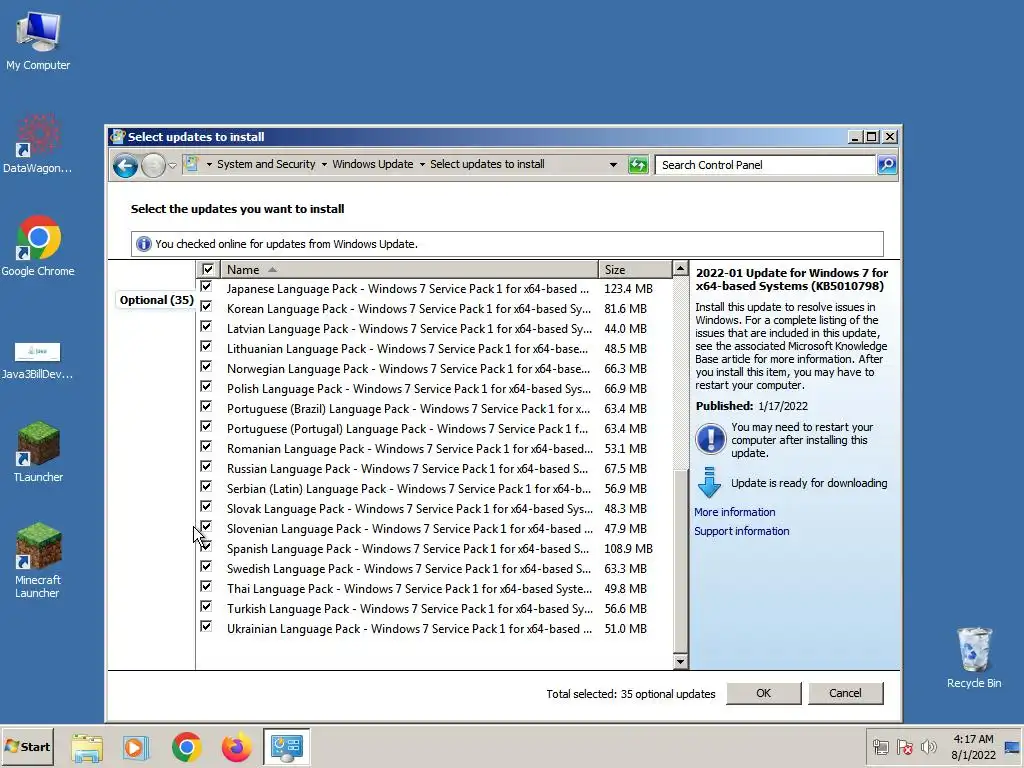This screenshot has width=1024, height=768.
Task: Select Spanish Language Pack row text
Action: click(x=408, y=549)
